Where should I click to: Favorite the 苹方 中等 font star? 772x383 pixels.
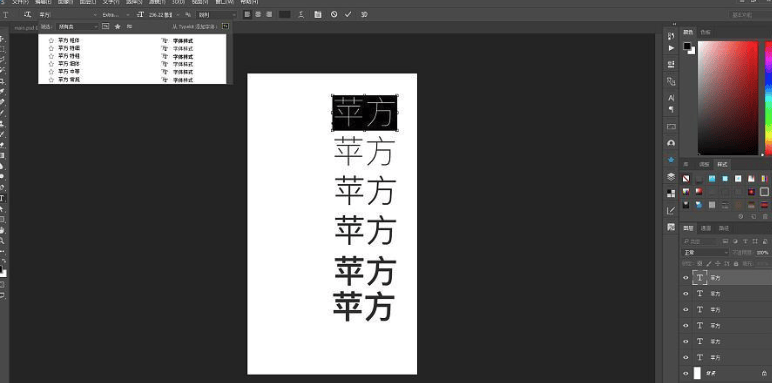(51, 71)
